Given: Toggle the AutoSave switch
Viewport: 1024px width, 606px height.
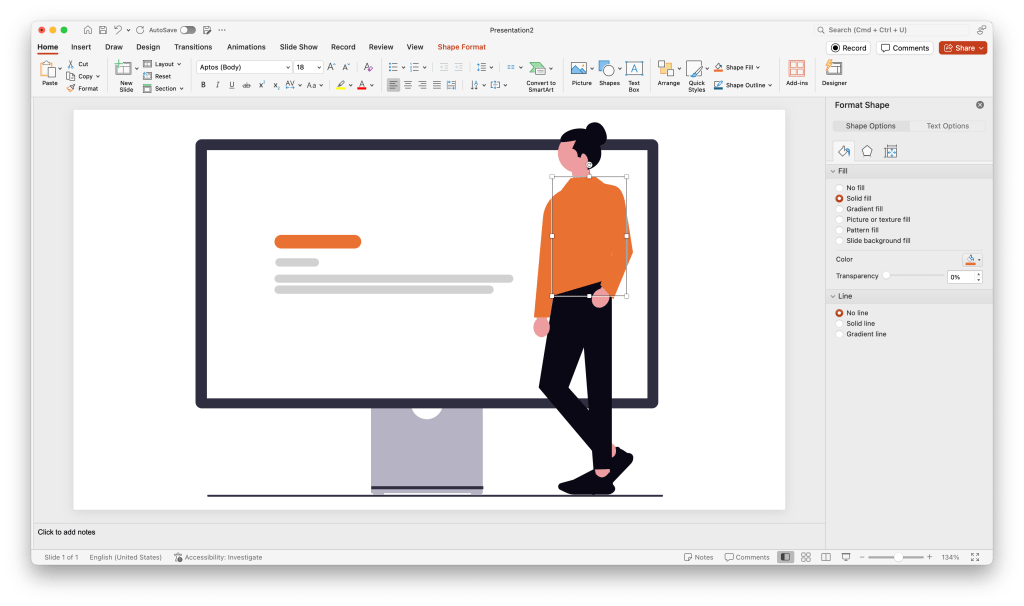Looking at the screenshot, I should coord(187,30).
